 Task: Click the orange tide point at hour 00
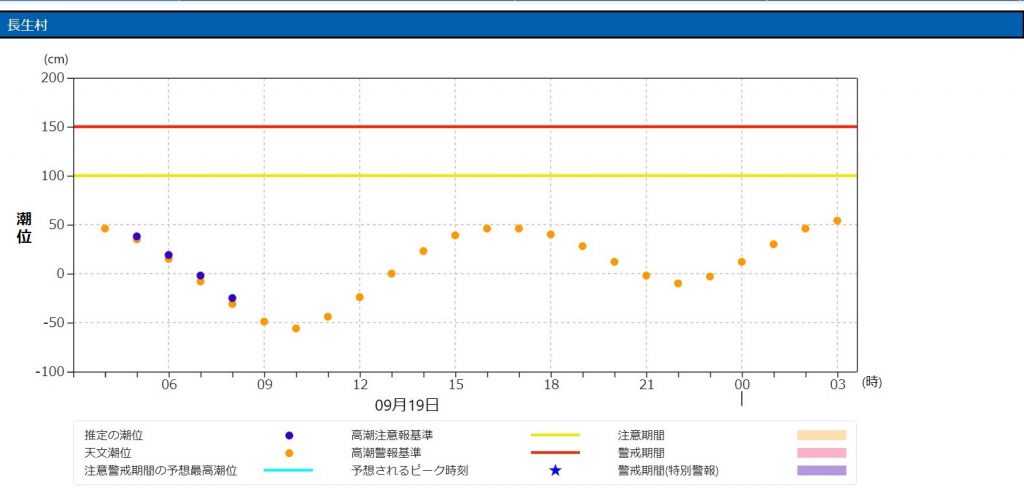click(x=742, y=262)
